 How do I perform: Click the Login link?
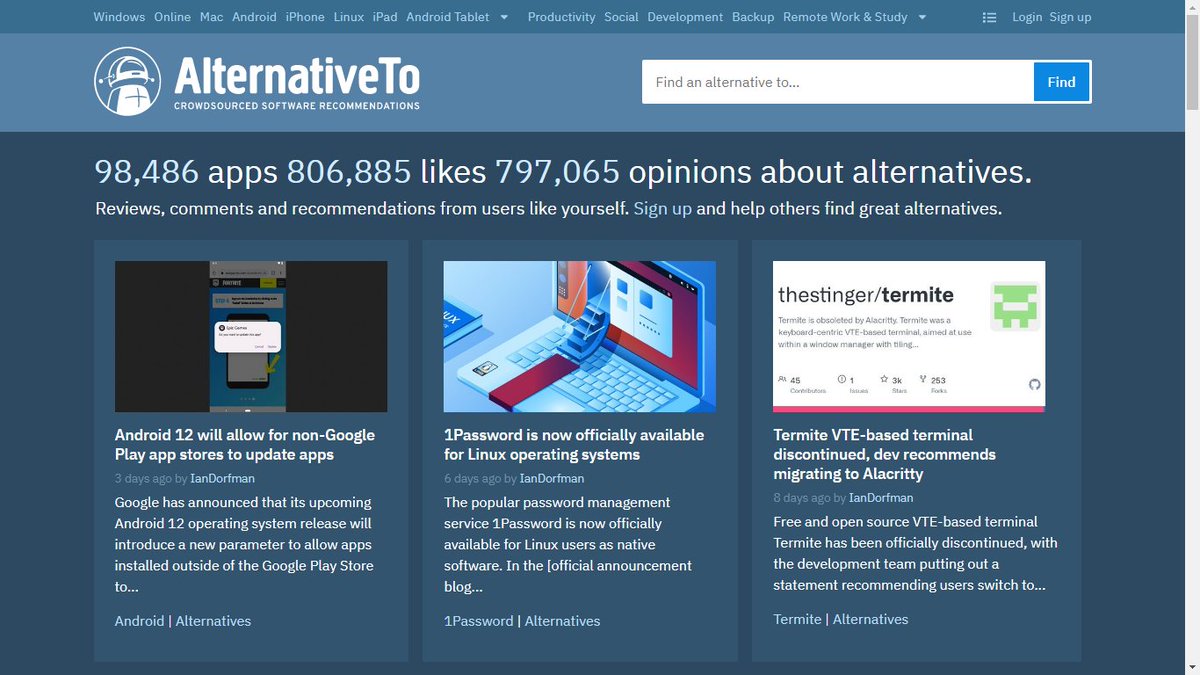click(1027, 17)
